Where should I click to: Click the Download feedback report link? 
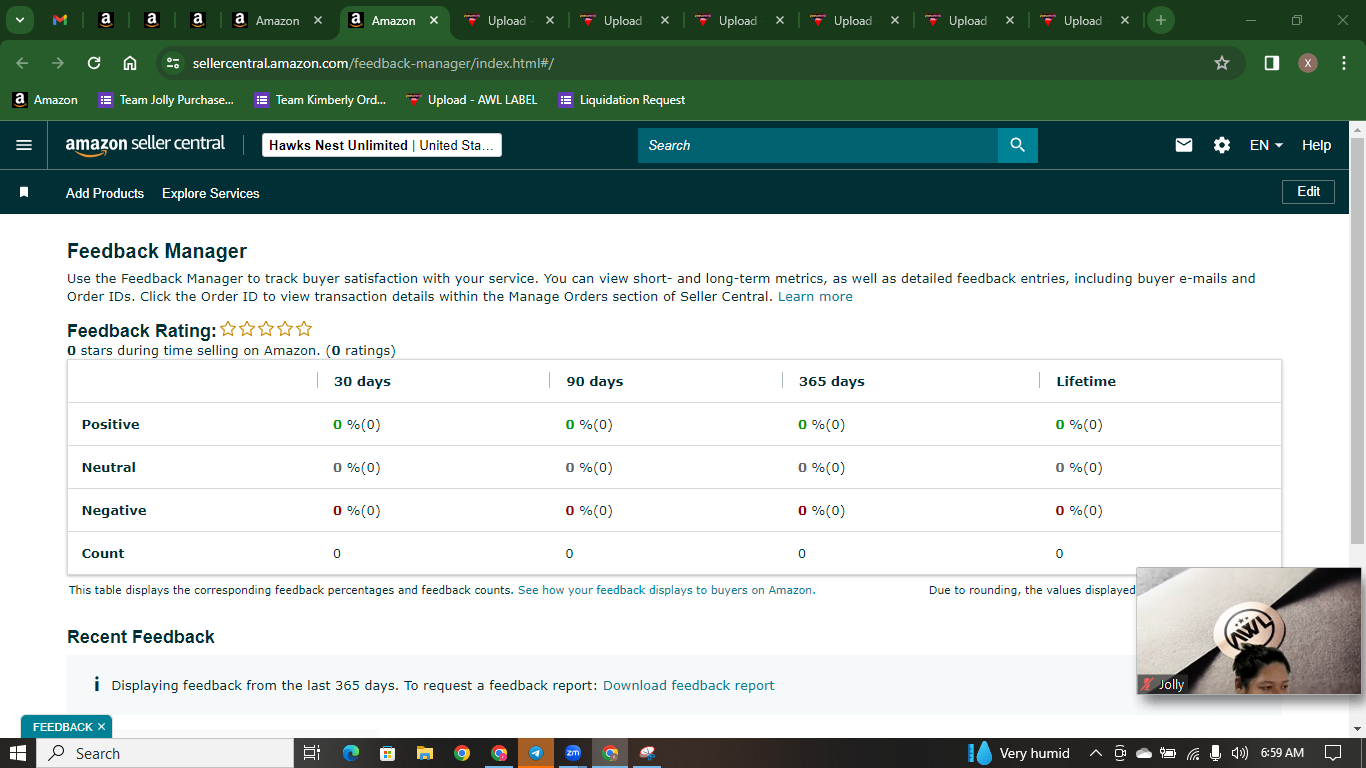(689, 685)
